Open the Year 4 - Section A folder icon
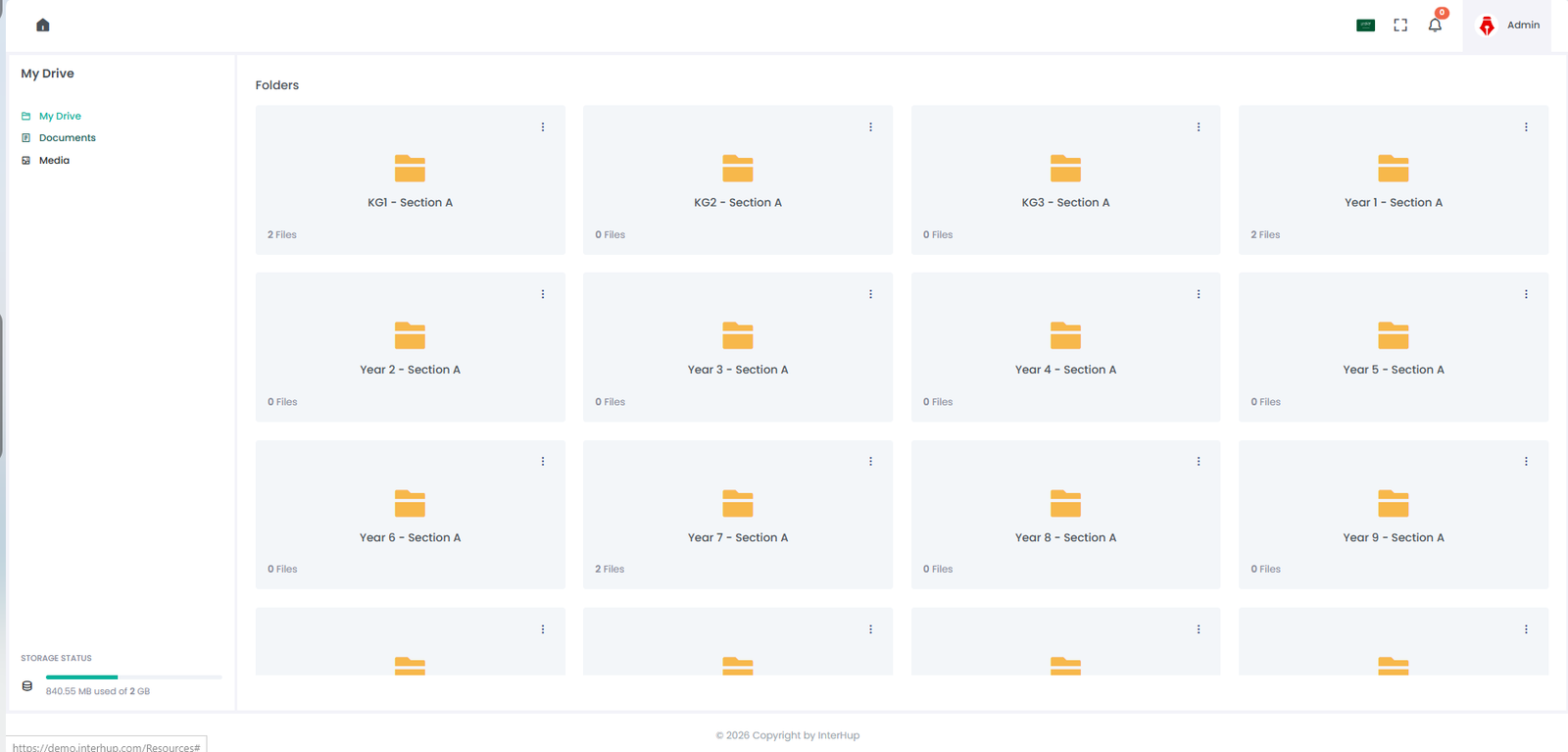Viewport: 1568px width, 752px height. pos(1065,335)
